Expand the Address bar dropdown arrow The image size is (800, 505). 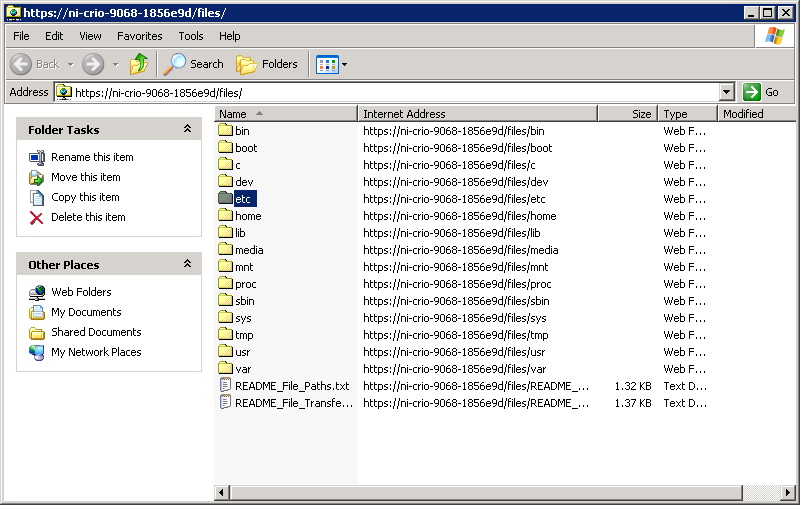click(x=727, y=92)
